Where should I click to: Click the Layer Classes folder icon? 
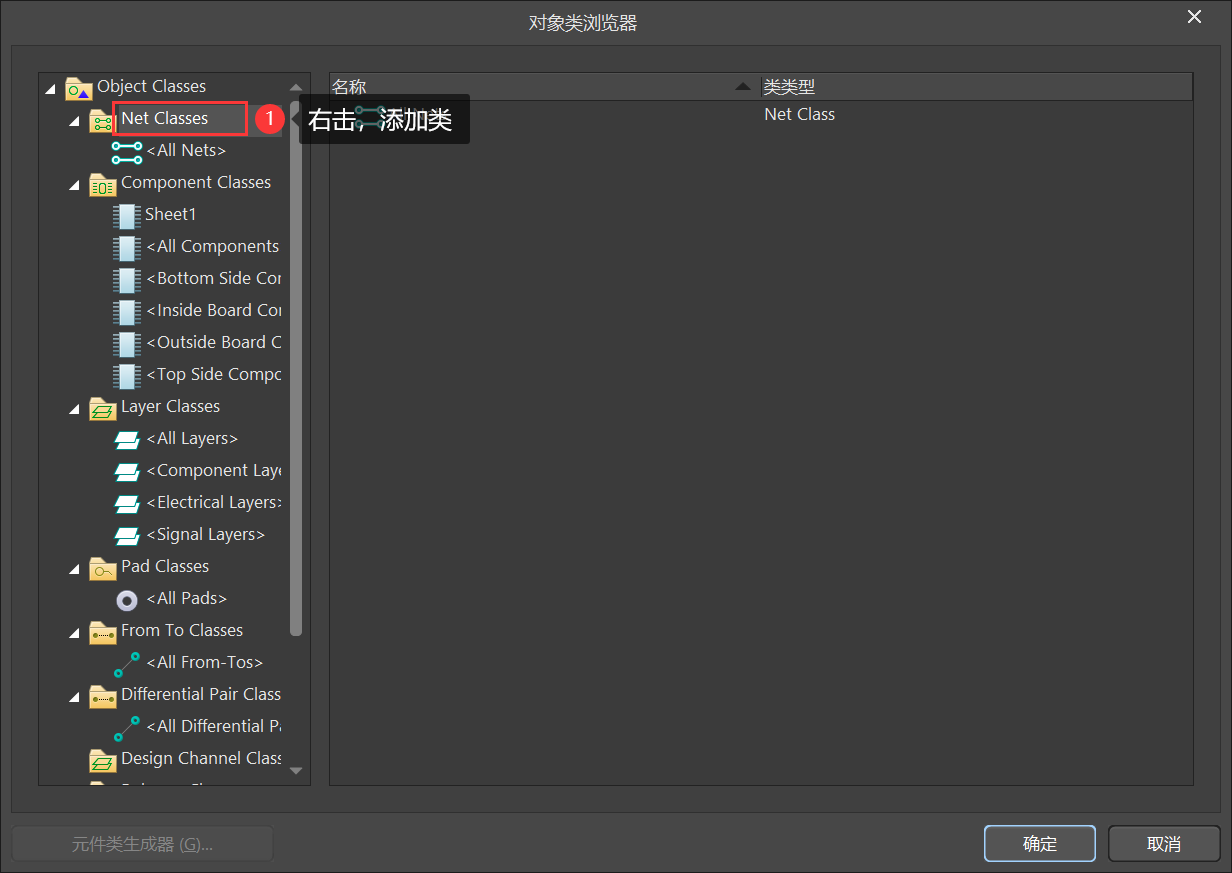[102, 408]
